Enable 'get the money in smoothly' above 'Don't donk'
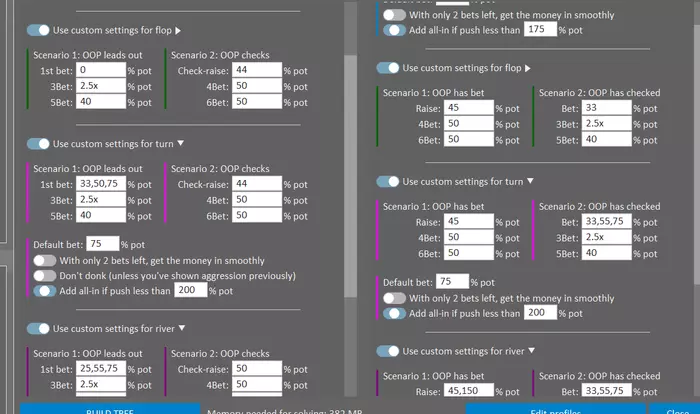700x414 pixels. pos(45,260)
